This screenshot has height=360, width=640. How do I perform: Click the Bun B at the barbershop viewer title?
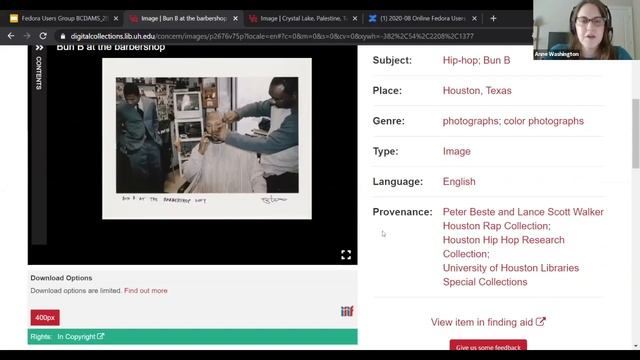111,47
